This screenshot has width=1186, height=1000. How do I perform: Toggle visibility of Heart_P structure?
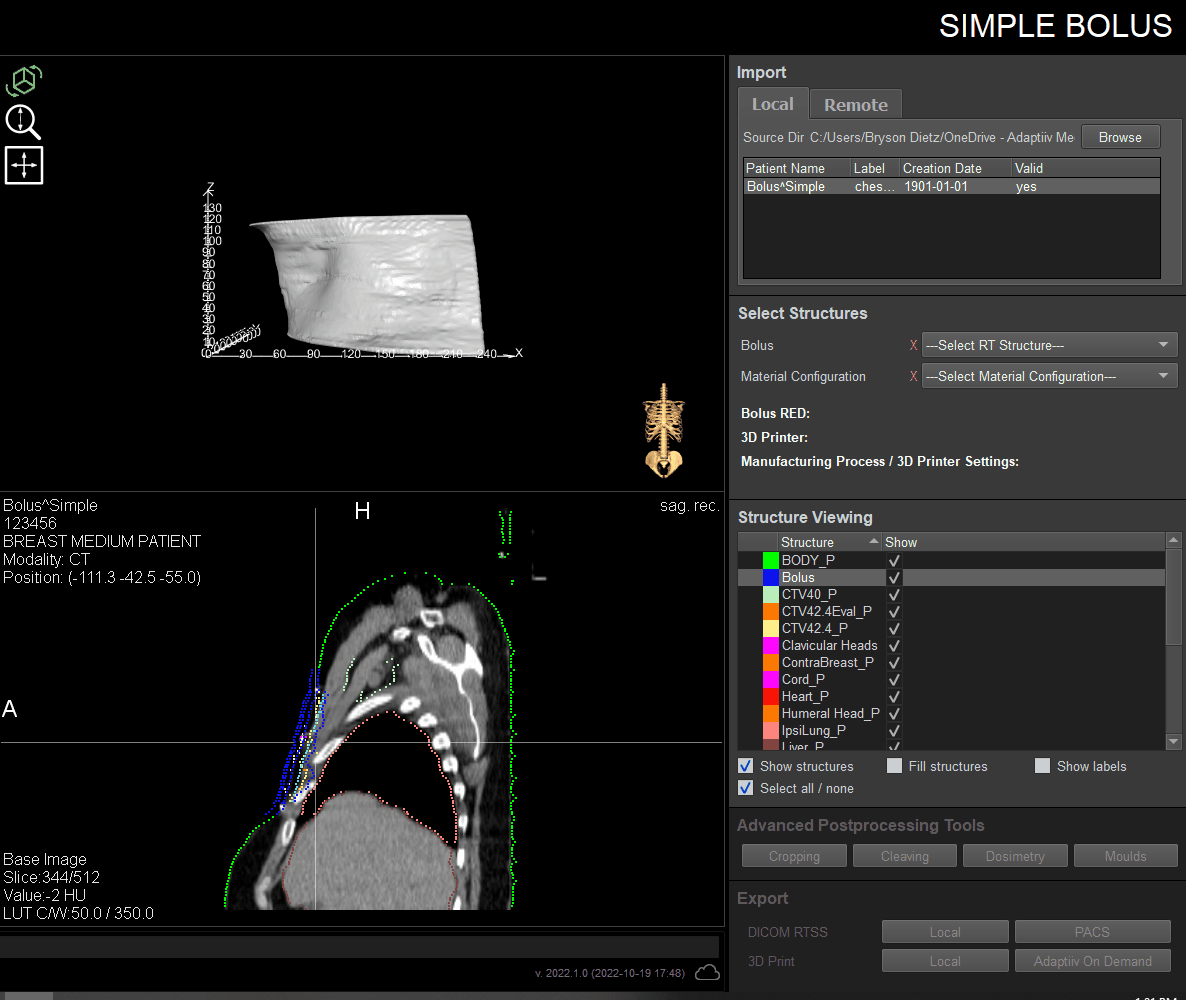894,697
